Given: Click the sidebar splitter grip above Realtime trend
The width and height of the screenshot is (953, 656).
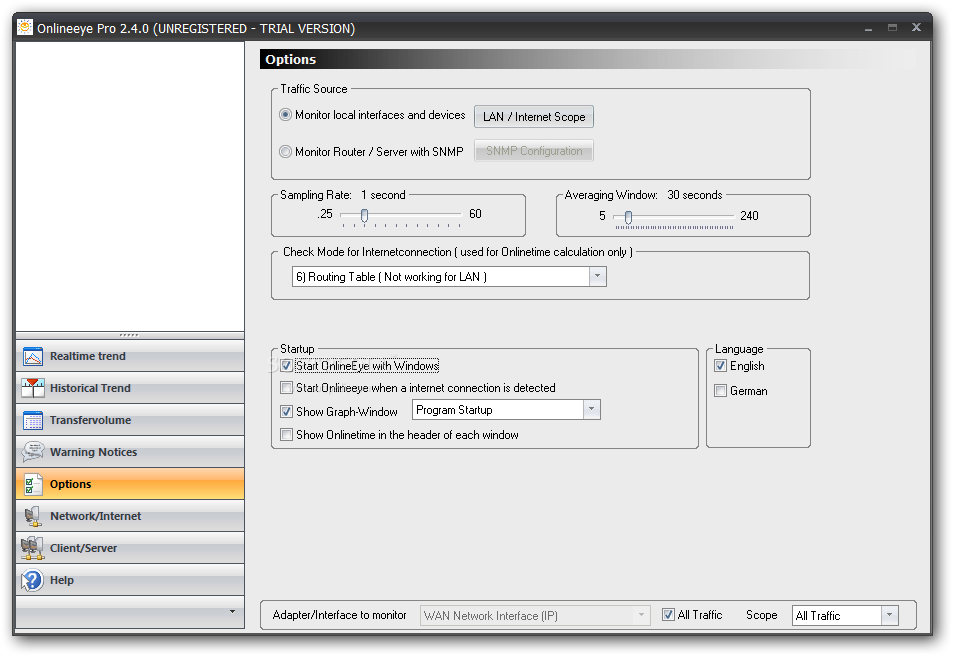Looking at the screenshot, I should (129, 335).
